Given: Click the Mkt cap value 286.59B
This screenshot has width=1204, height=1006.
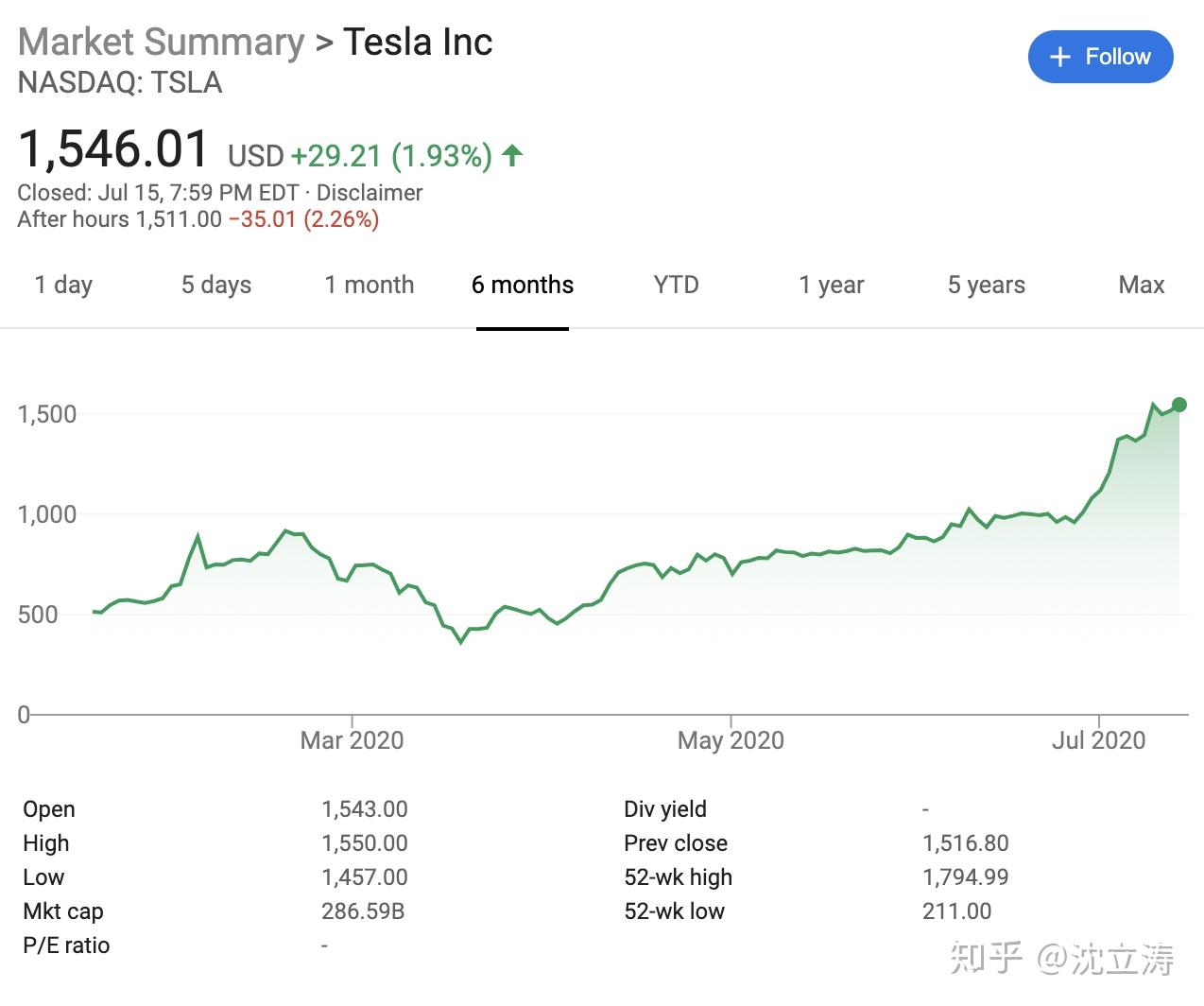Looking at the screenshot, I should (363, 911).
